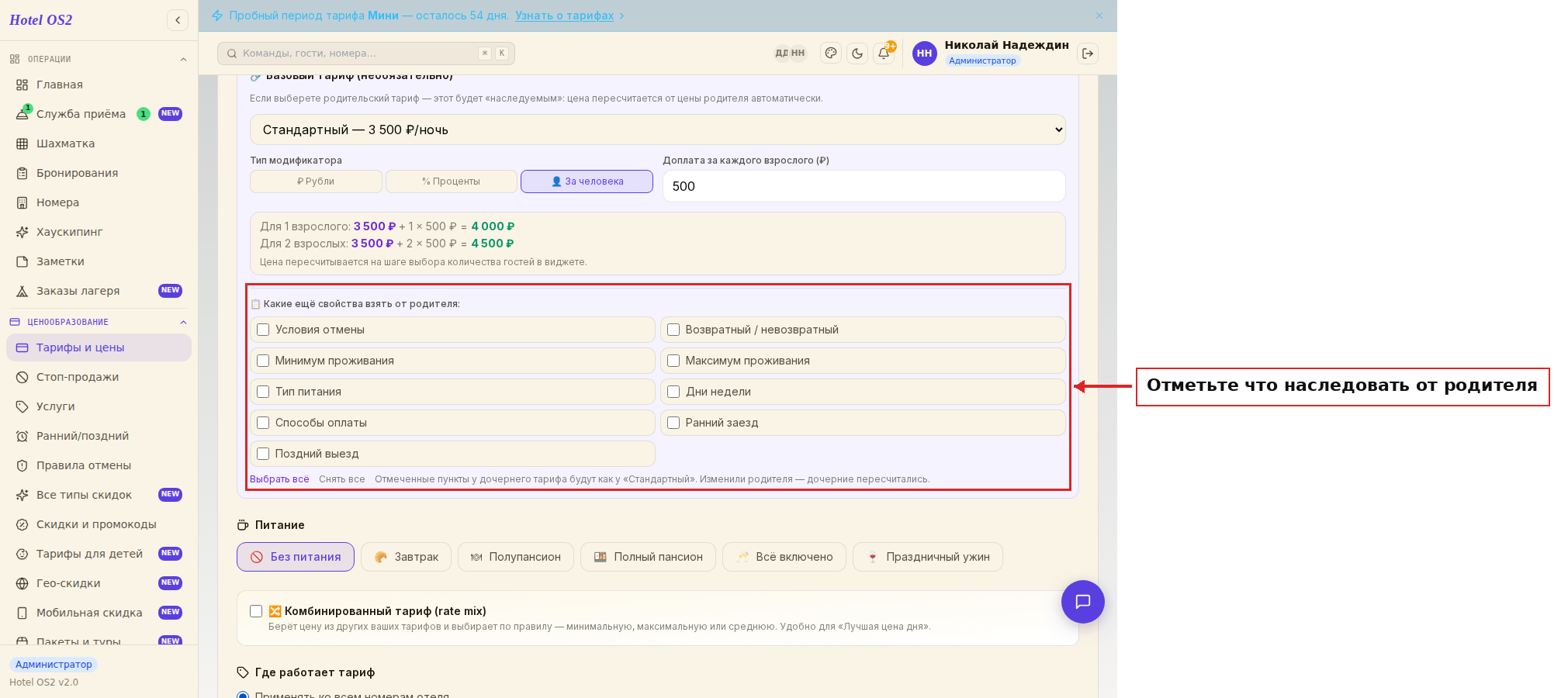Select the Завтрак meal option

[x=406, y=557]
